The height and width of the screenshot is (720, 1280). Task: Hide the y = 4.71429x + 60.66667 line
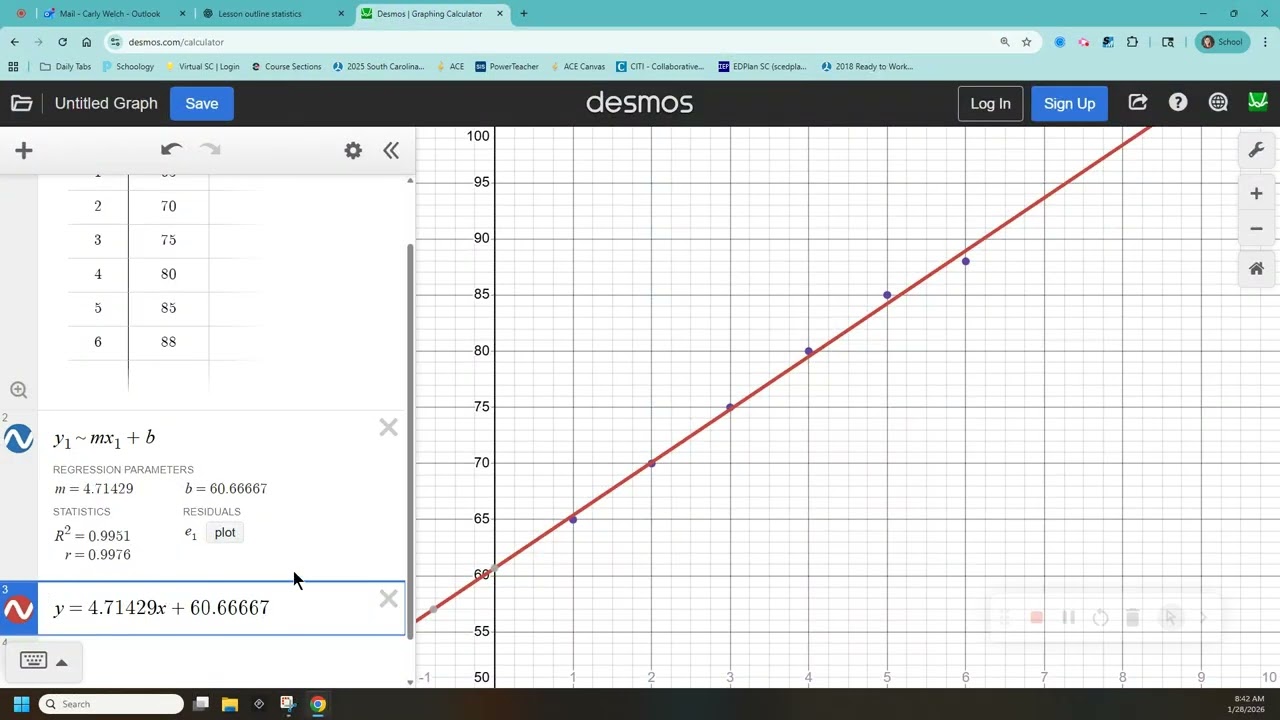19,609
